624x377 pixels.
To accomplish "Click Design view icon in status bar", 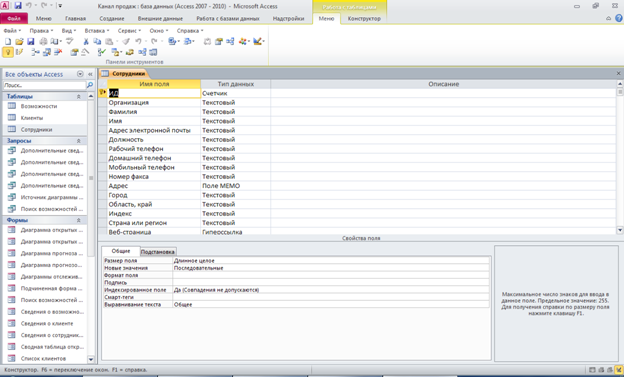I will point(618,370).
